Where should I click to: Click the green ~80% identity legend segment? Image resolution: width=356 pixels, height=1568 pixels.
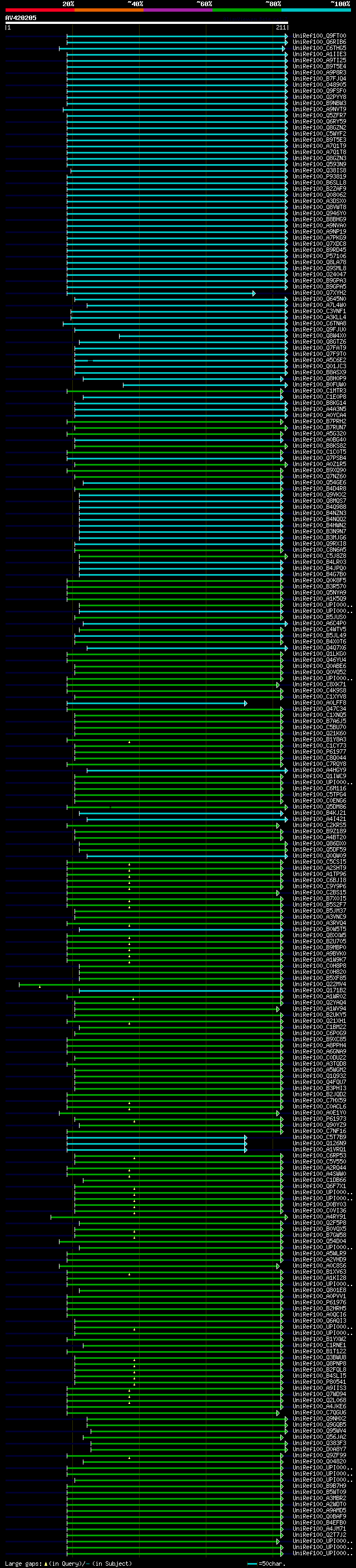(x=247, y=10)
